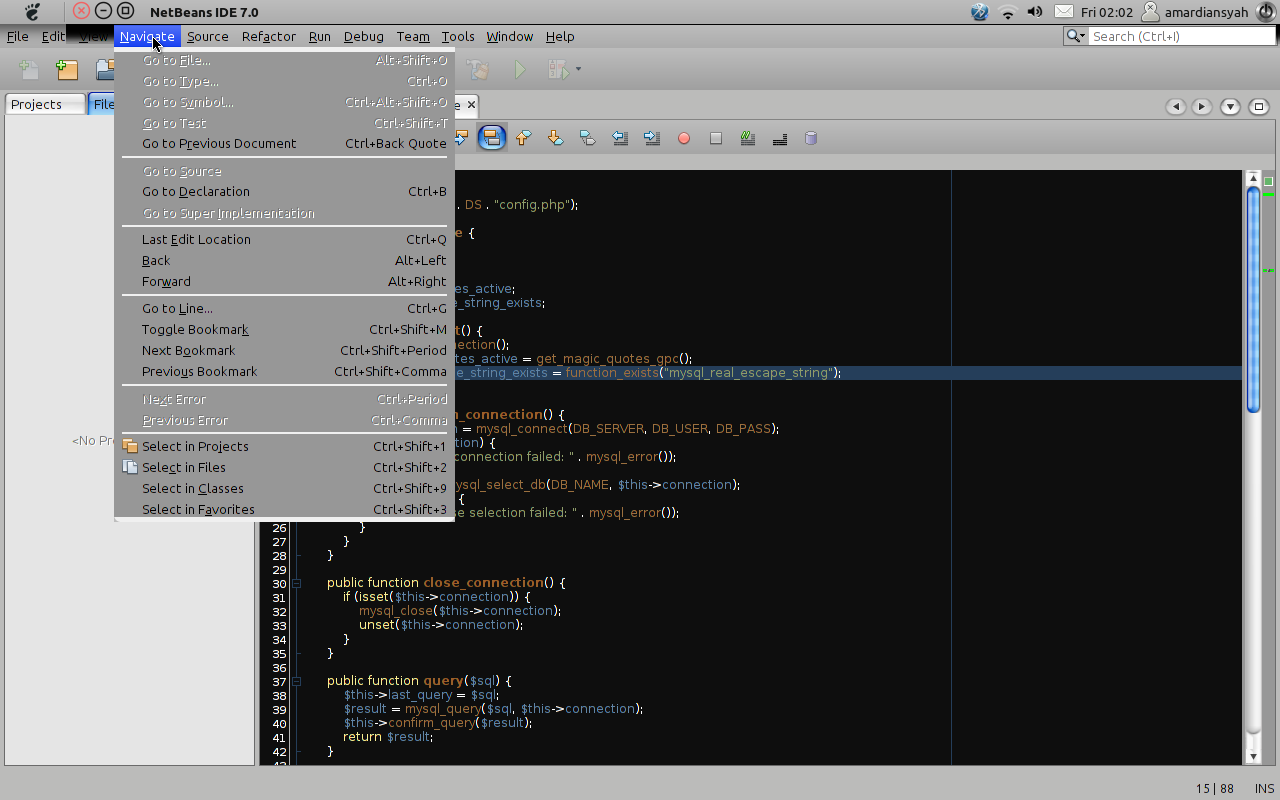This screenshot has width=1280, height=800.
Task: Open the list of open documents
Action: [x=1230, y=106]
